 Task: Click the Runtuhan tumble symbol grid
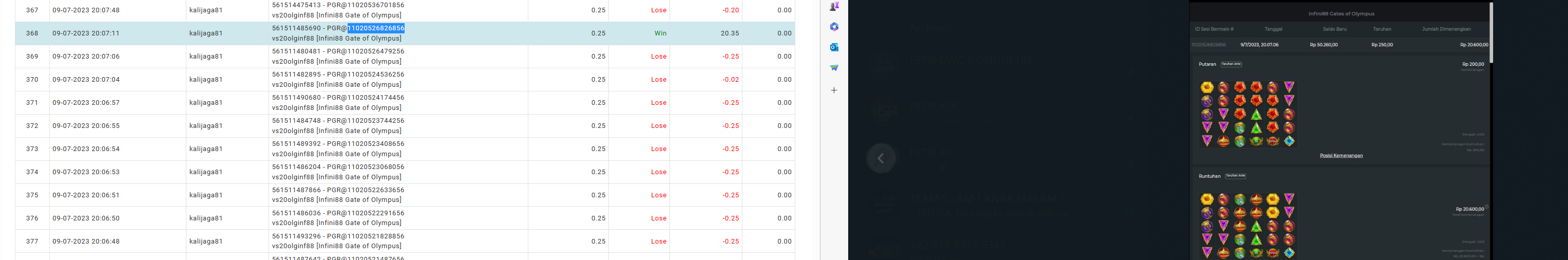pos(1248,226)
